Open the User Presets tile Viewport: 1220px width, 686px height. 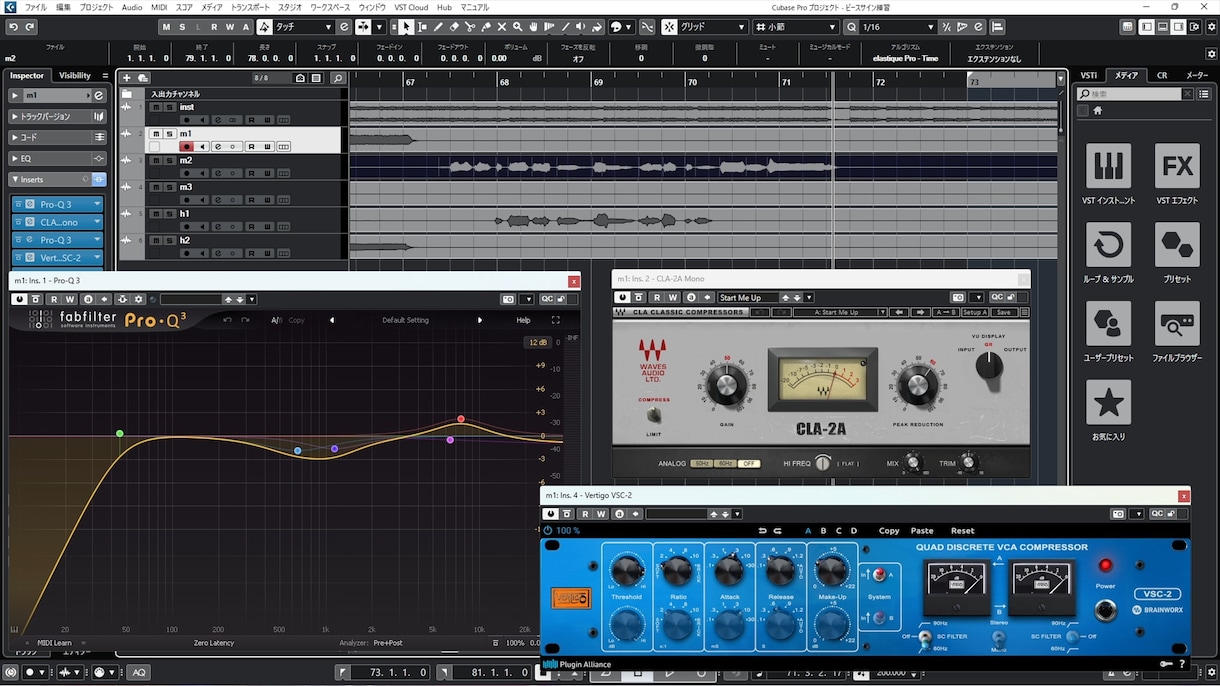coord(1108,324)
